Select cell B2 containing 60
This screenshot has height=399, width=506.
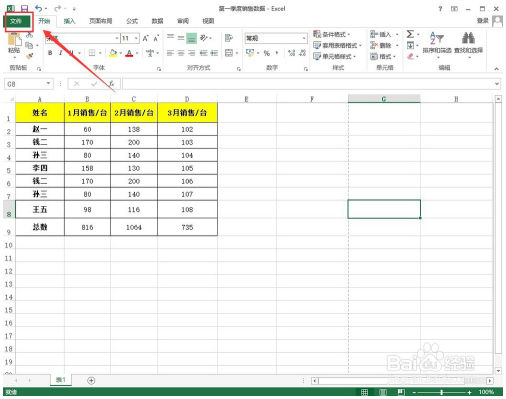pyautogui.click(x=87, y=129)
